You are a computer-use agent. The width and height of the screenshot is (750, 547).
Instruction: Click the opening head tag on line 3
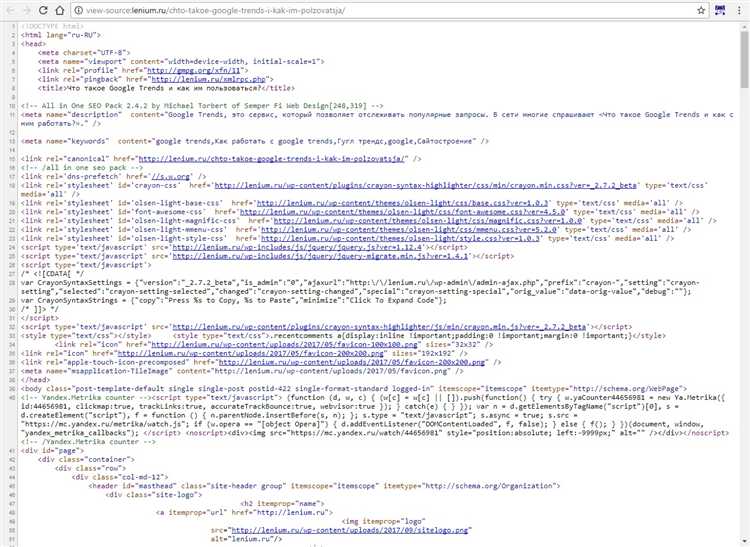pos(33,44)
